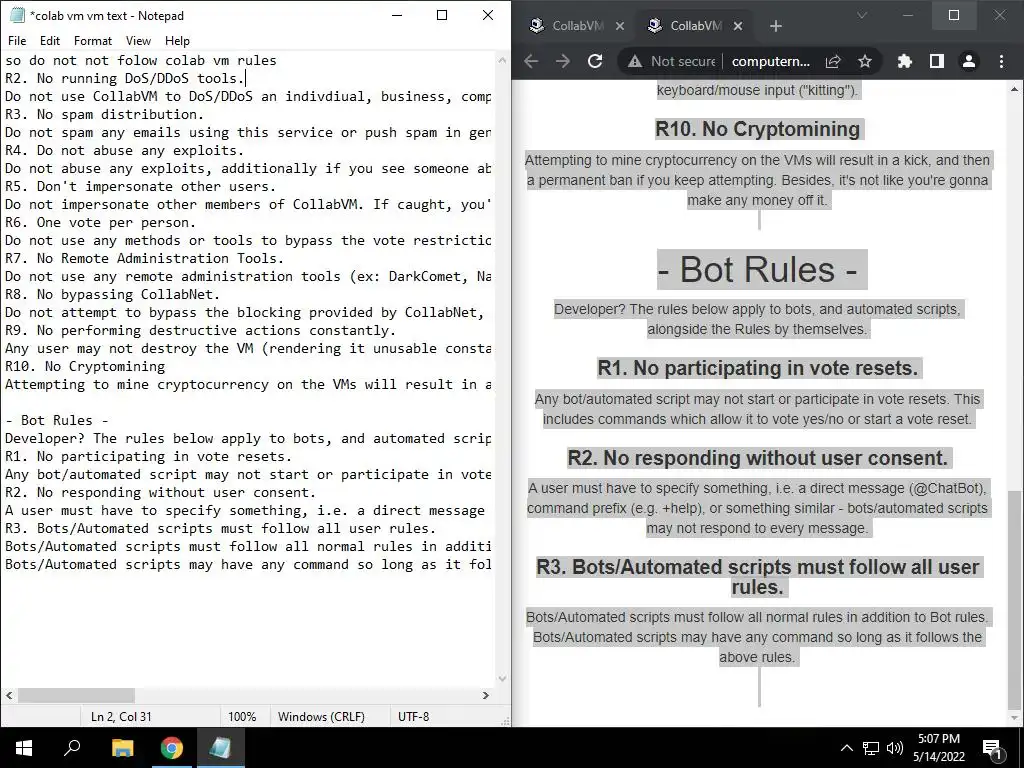1024x768 pixels.
Task: Click 'Windows (CRLF)' in Notepad status bar
Action: (321, 716)
